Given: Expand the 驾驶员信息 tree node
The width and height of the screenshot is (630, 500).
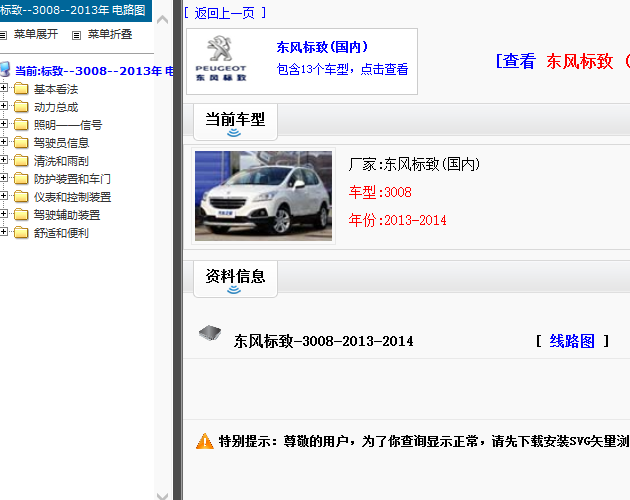Looking at the screenshot, I should point(3,141).
